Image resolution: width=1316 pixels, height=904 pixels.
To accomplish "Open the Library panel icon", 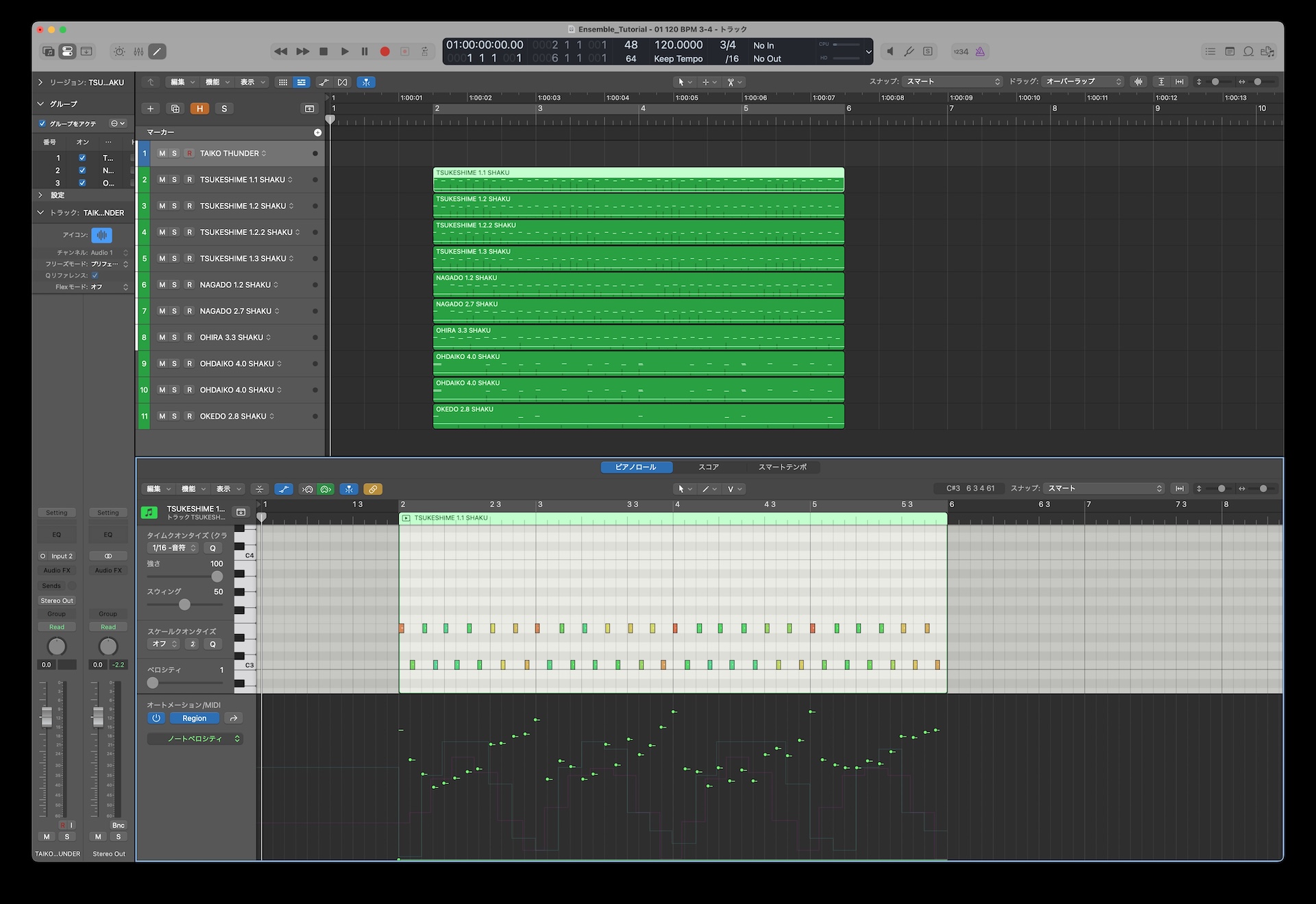I will [48, 51].
